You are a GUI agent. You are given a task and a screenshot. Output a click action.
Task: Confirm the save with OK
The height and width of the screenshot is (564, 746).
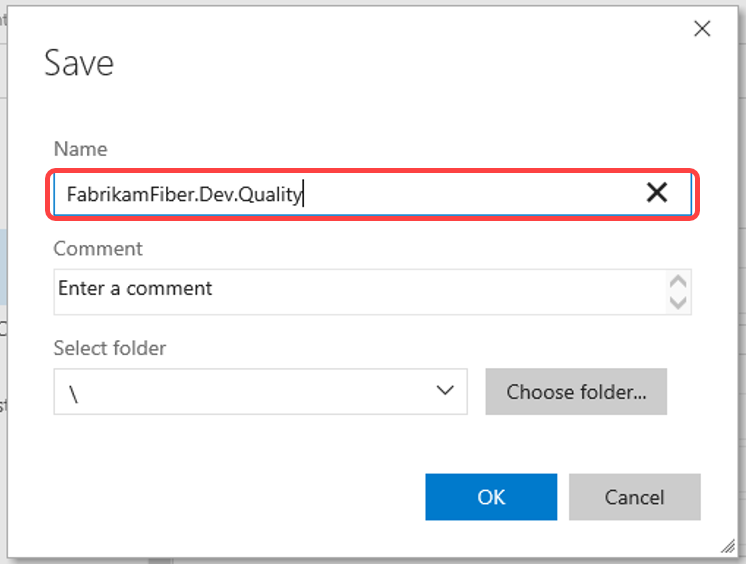click(x=491, y=497)
